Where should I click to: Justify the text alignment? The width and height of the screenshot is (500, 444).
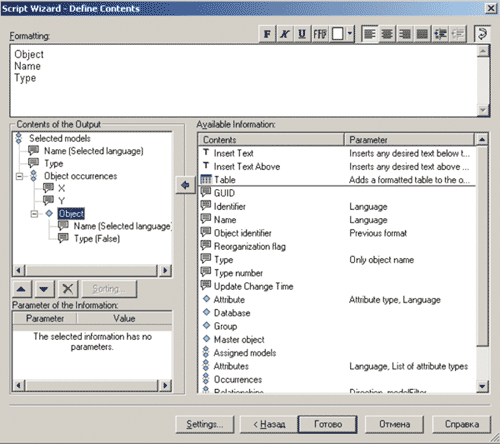(422, 34)
